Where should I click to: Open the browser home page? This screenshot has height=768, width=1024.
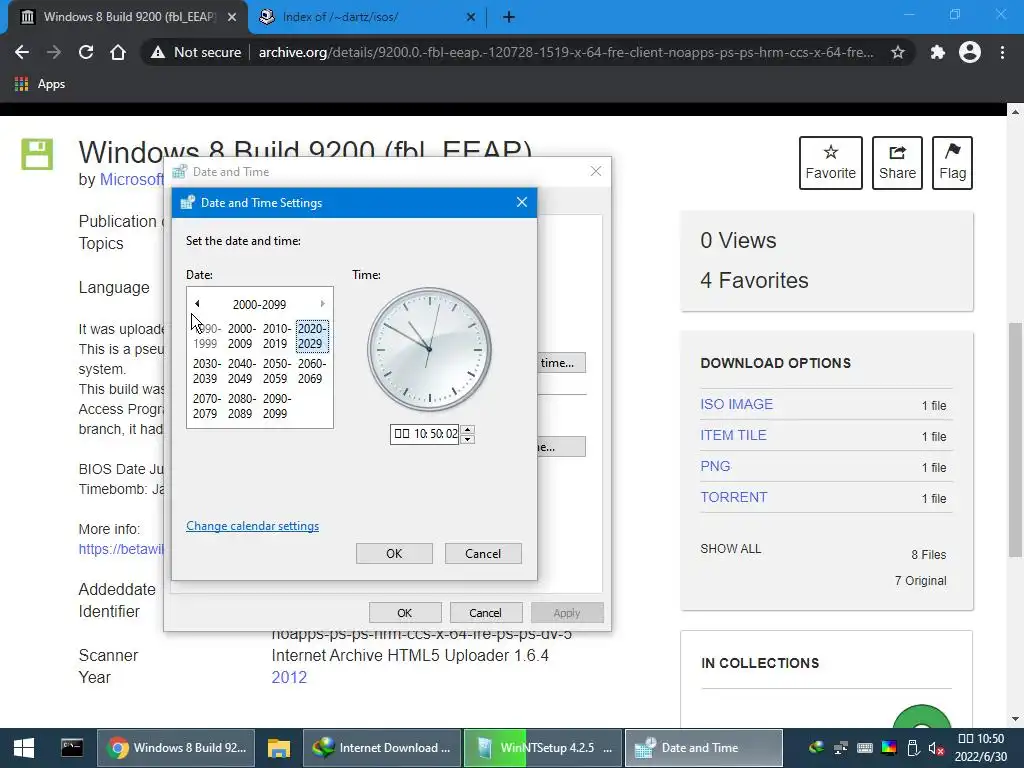[118, 52]
